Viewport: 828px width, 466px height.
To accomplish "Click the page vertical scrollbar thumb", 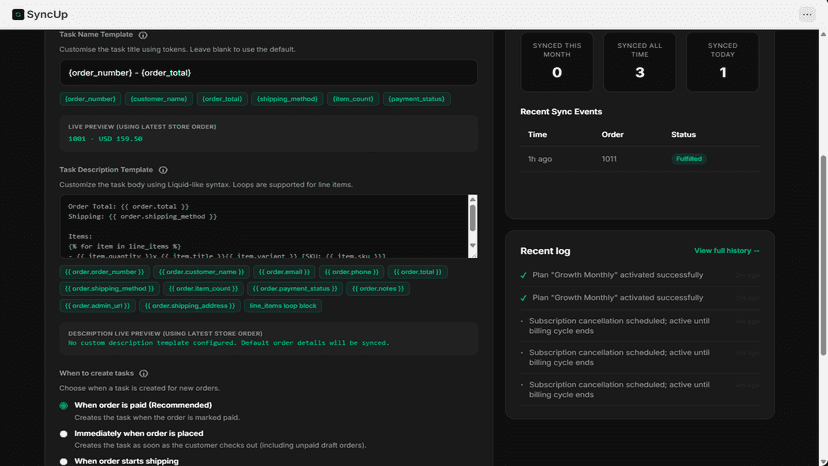I will [823, 255].
